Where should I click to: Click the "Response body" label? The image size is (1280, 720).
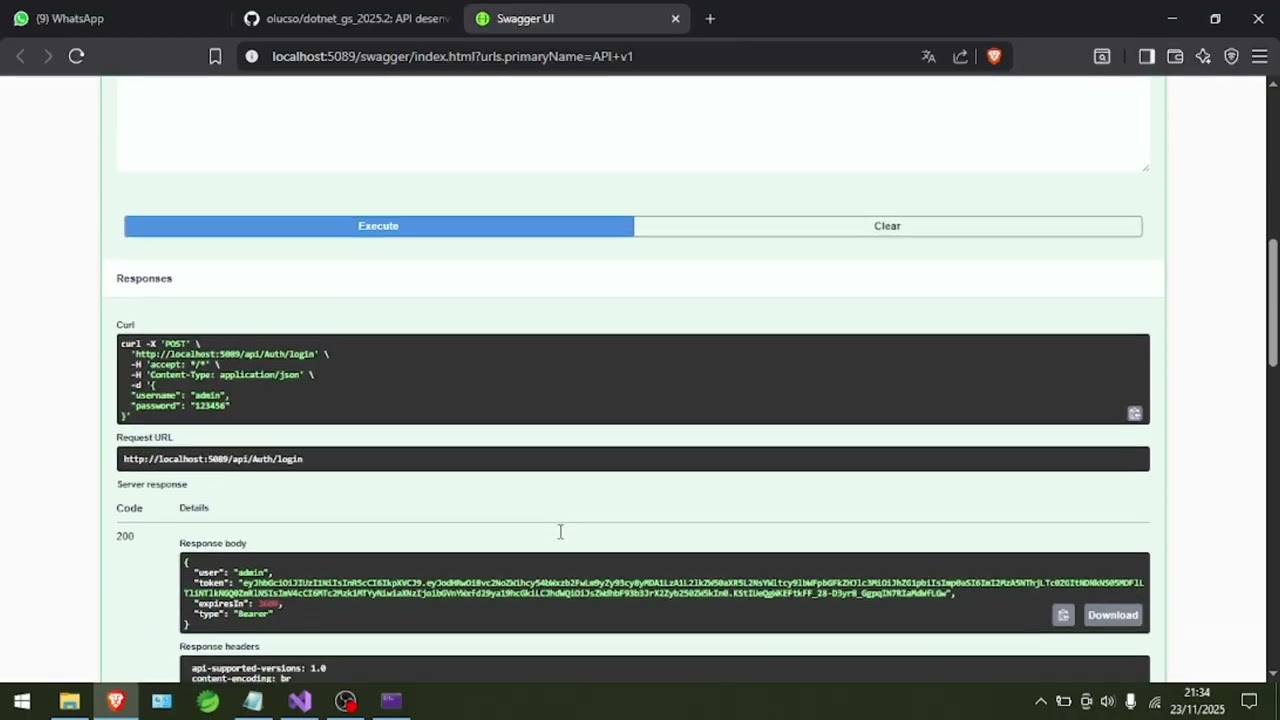(213, 543)
